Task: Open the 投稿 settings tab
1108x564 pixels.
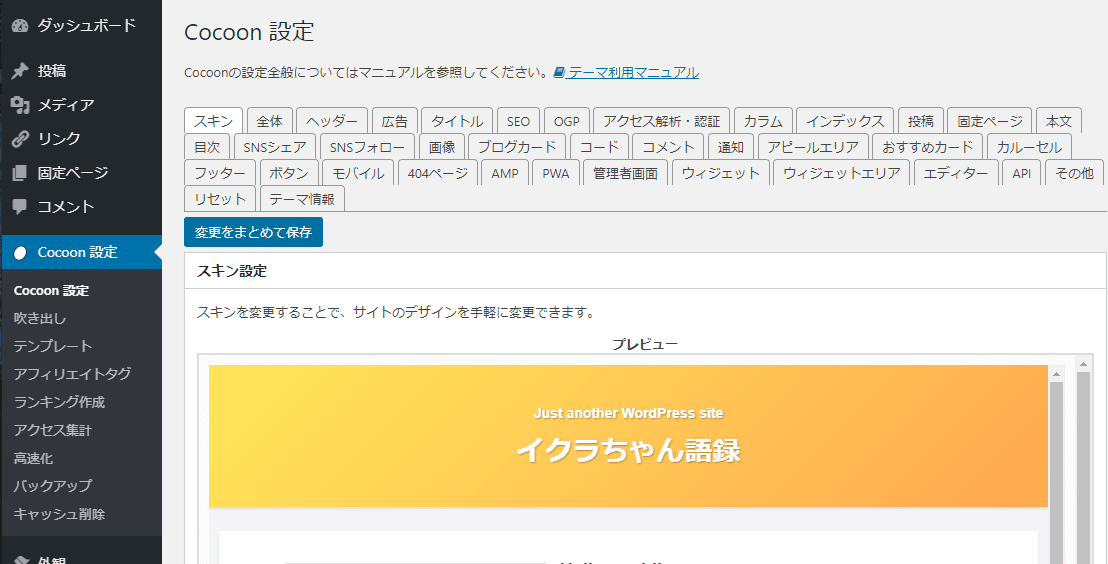Action: (921, 121)
